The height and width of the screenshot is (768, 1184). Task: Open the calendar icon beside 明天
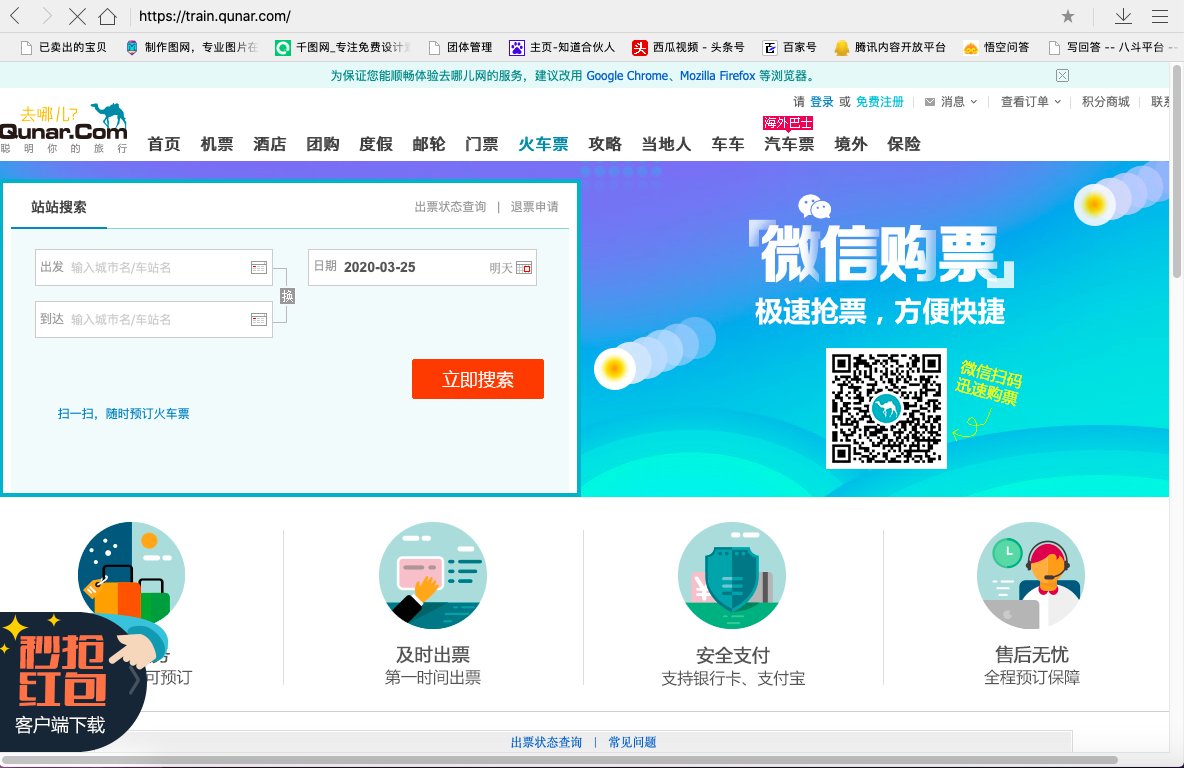tap(524, 267)
